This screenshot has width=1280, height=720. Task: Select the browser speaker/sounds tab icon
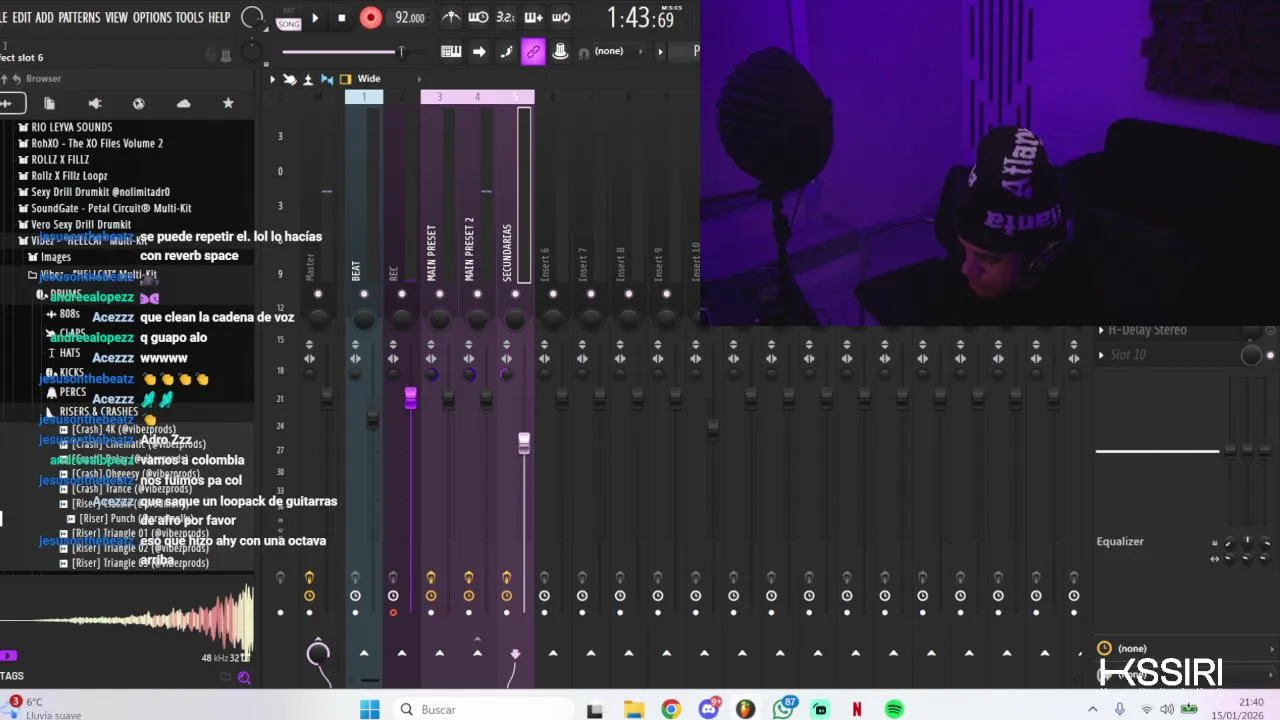95,103
